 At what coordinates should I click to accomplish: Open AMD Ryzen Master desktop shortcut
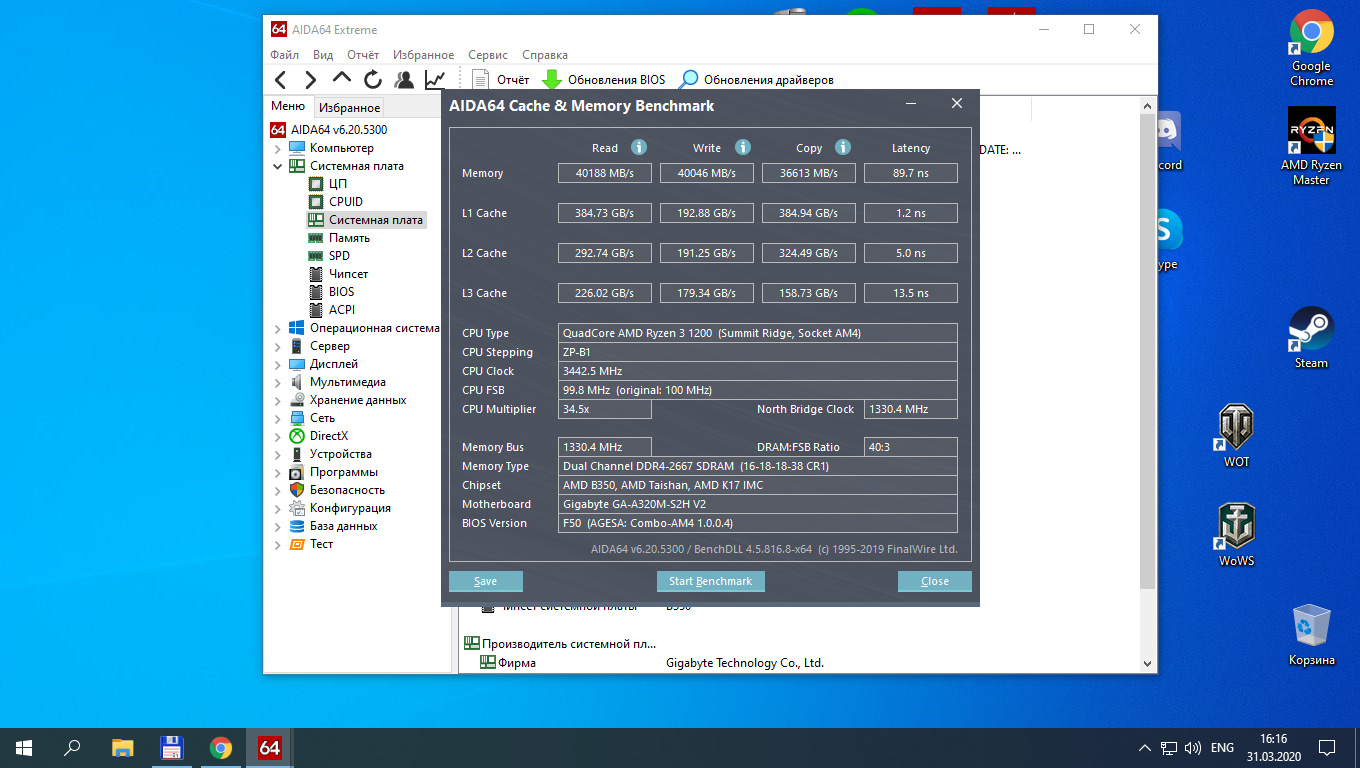[1311, 147]
